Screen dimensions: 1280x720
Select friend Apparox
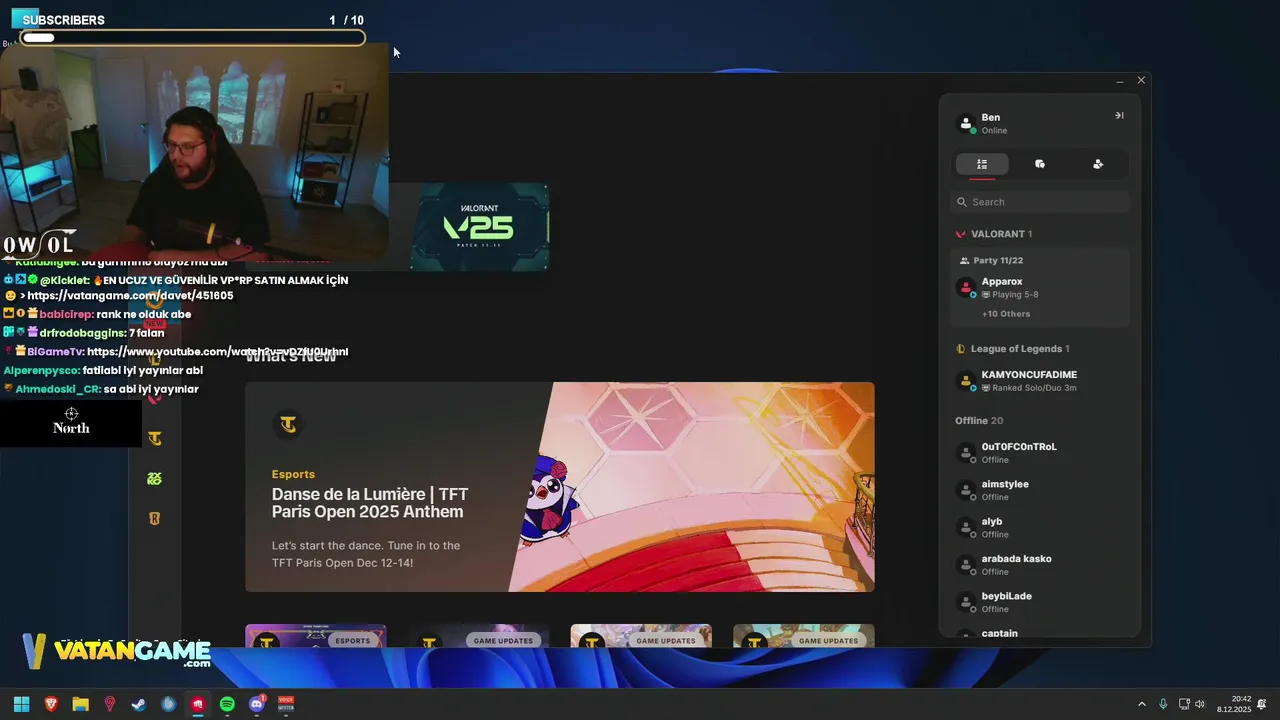click(1040, 288)
